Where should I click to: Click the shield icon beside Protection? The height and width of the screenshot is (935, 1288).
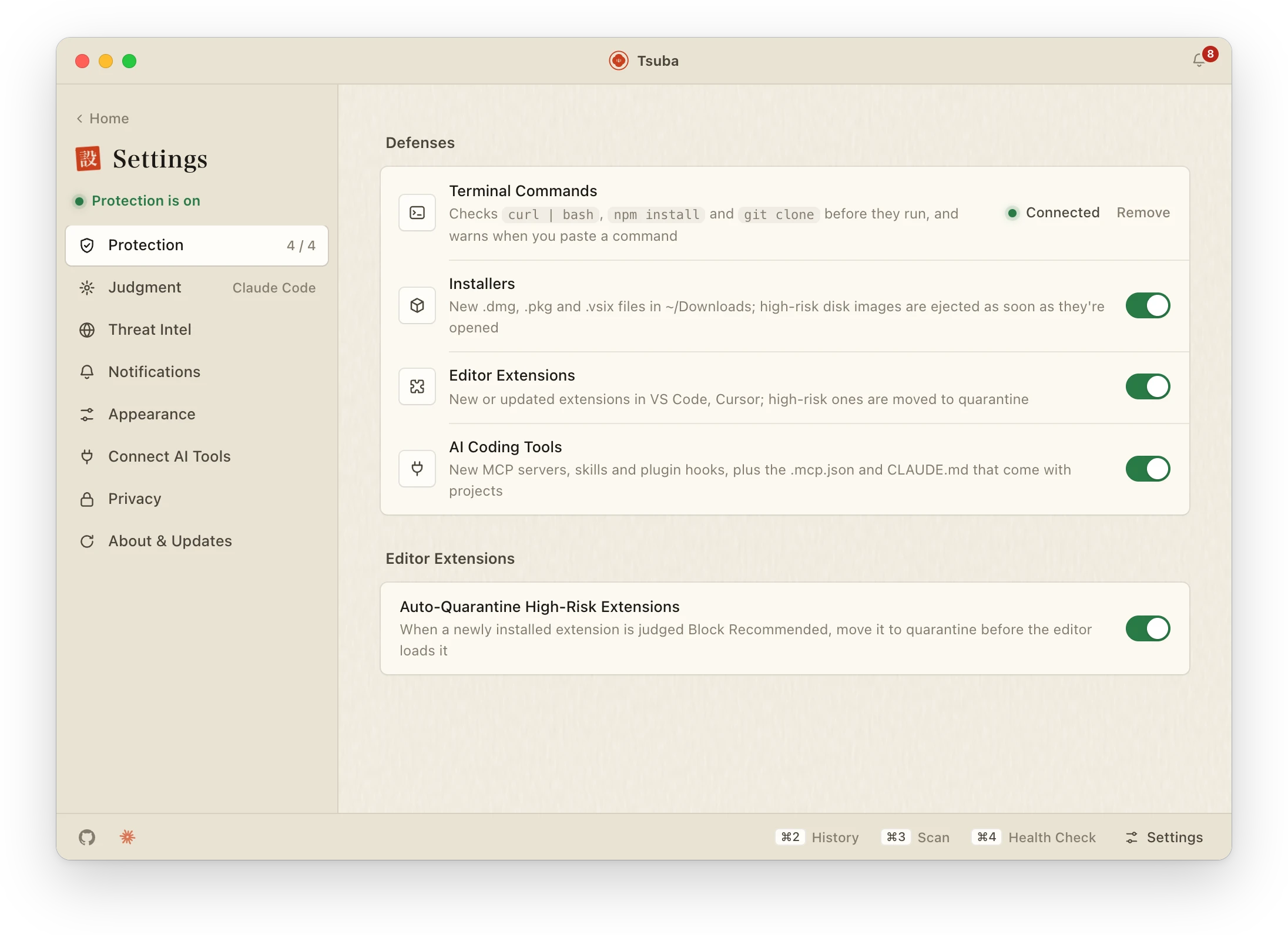[x=87, y=245]
